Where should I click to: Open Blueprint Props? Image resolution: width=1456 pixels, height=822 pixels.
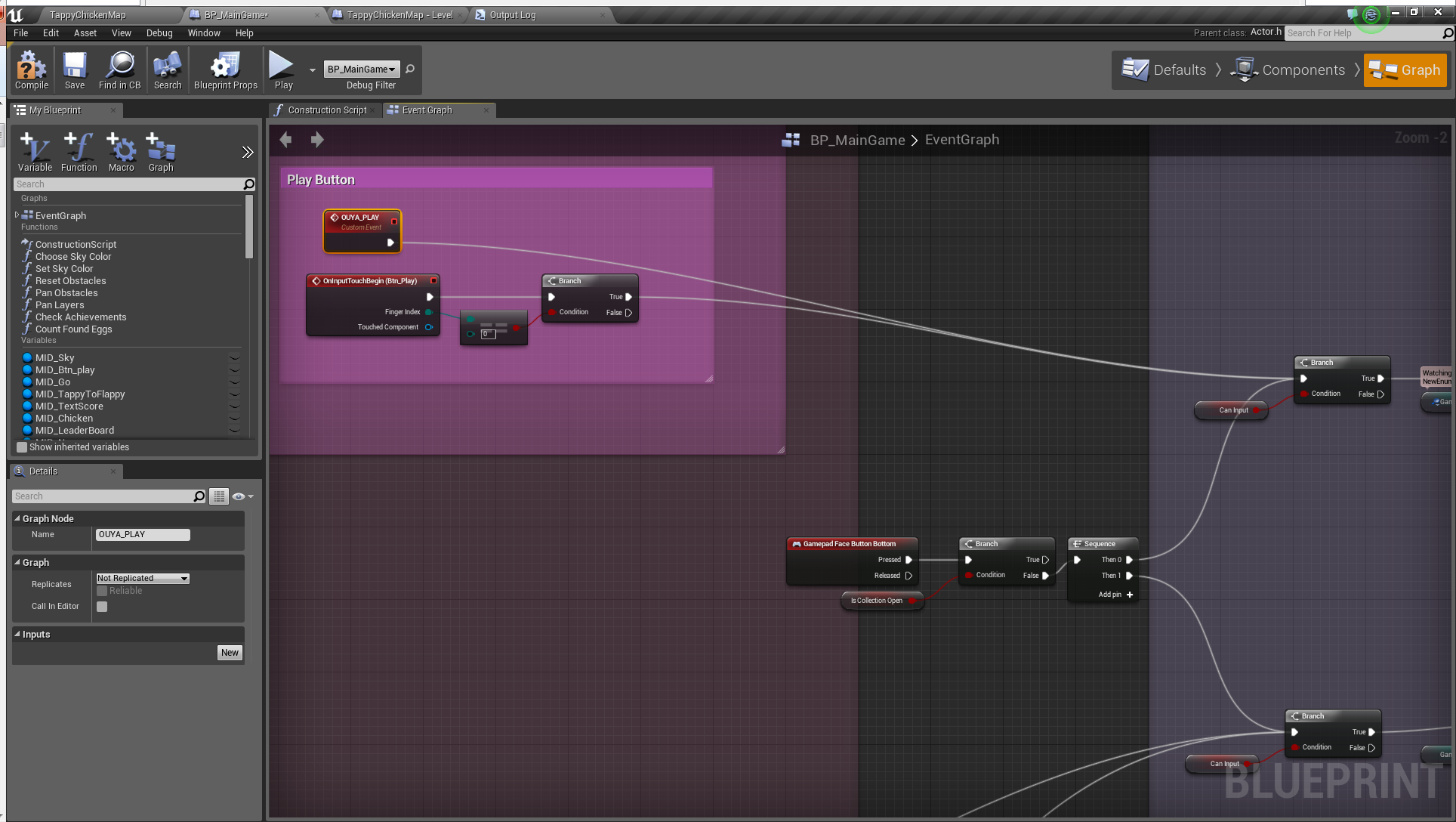tap(225, 70)
